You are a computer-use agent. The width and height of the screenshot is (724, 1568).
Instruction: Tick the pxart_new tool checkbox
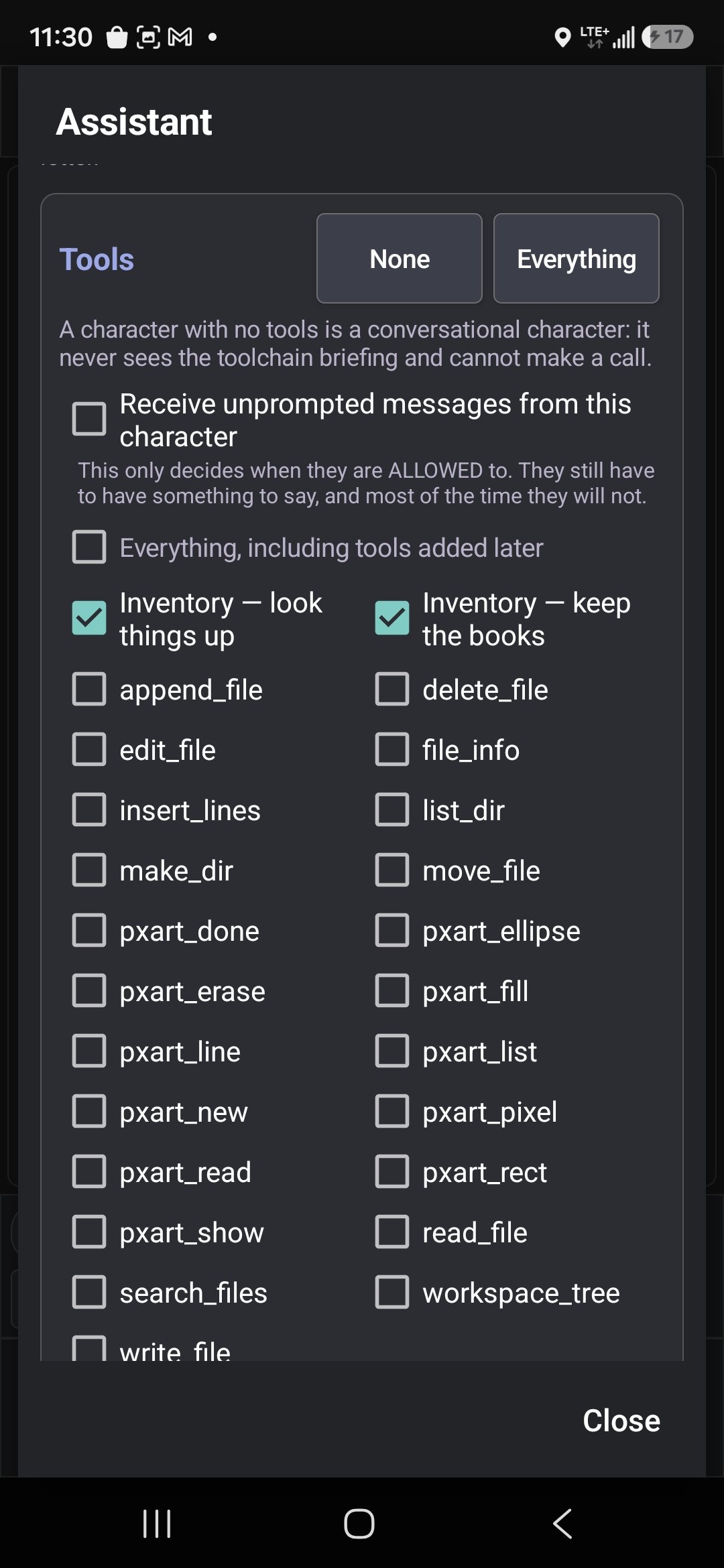coord(89,1112)
